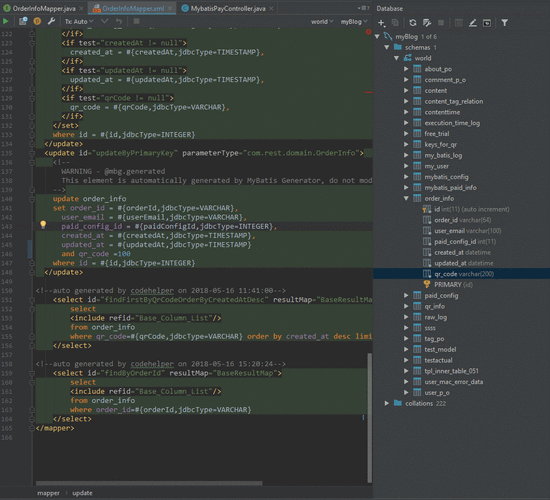Click the Commit checkmark icon
Viewport: 550px width, 500px height.
click(x=105, y=21)
